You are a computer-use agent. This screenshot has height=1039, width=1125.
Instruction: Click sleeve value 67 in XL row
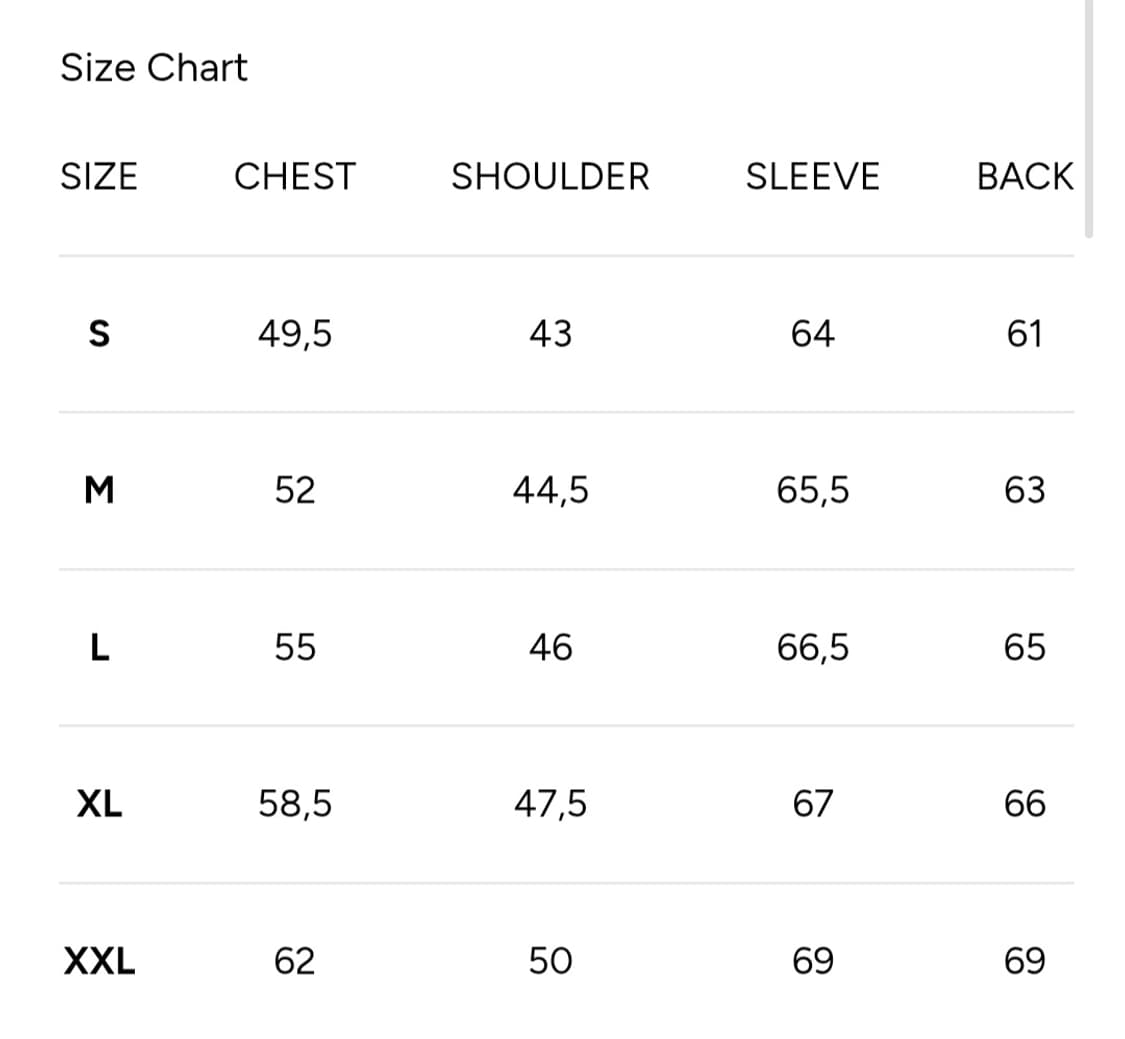pyautogui.click(x=812, y=804)
